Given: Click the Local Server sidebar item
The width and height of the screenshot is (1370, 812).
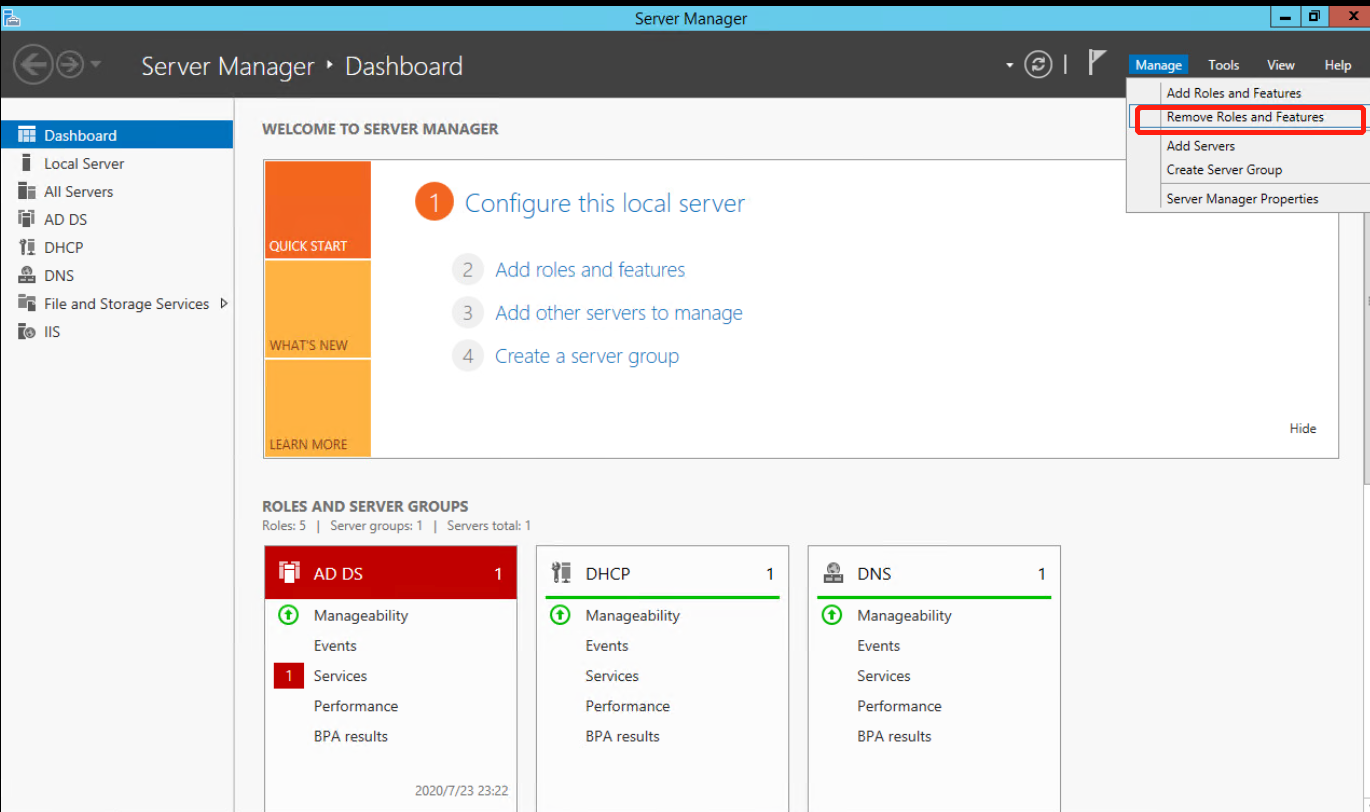Looking at the screenshot, I should [83, 163].
